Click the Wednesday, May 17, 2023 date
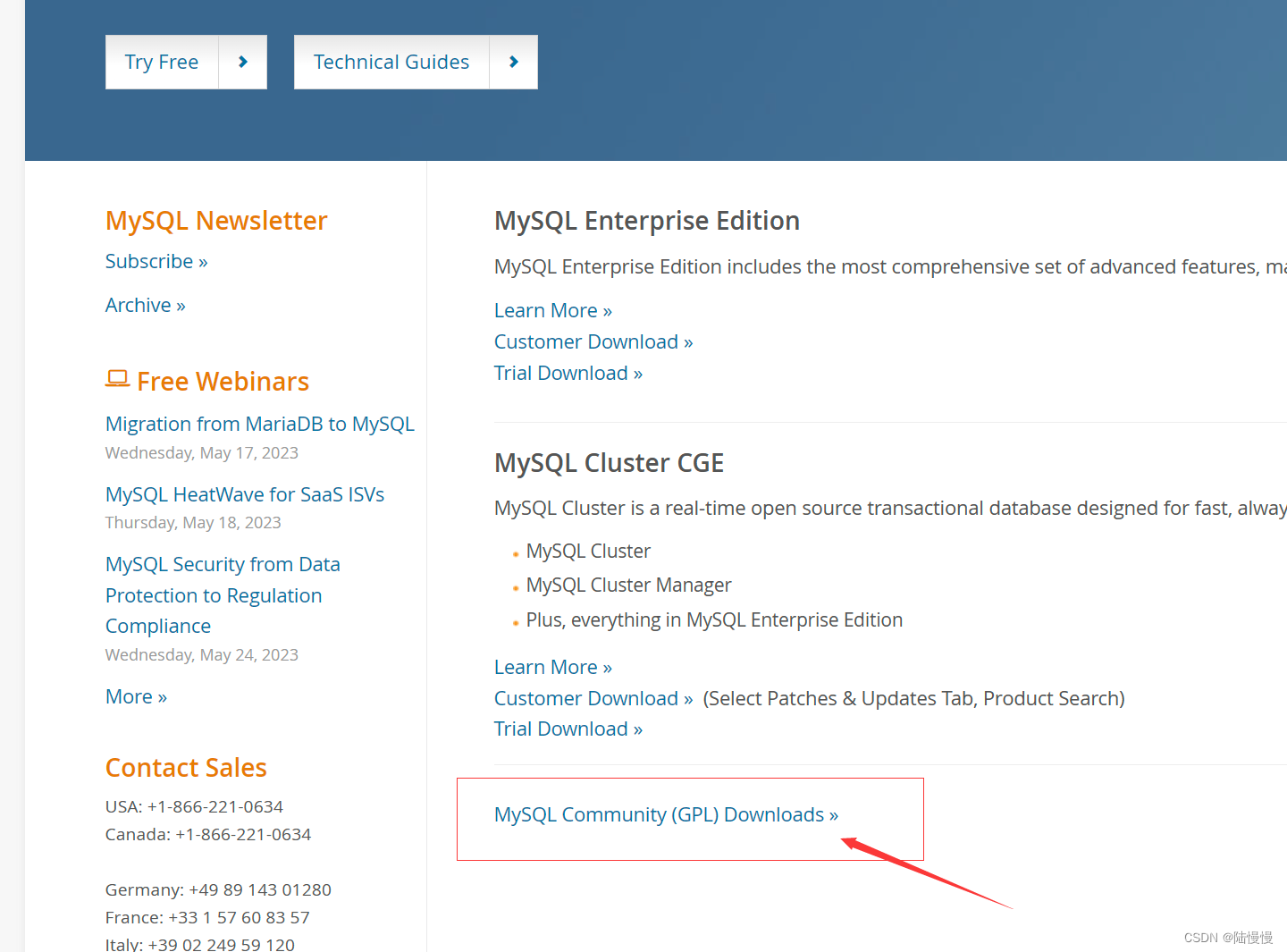This screenshot has height=952, width=1287. (202, 452)
